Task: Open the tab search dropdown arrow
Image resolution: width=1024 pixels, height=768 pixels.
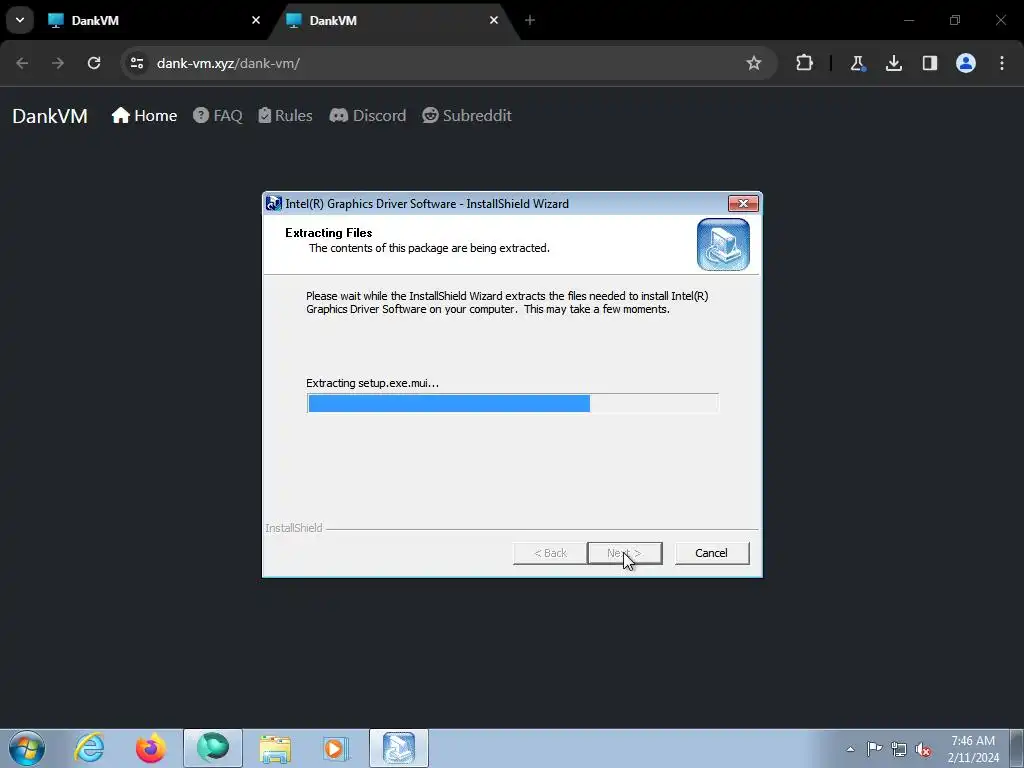Action: pos(20,20)
